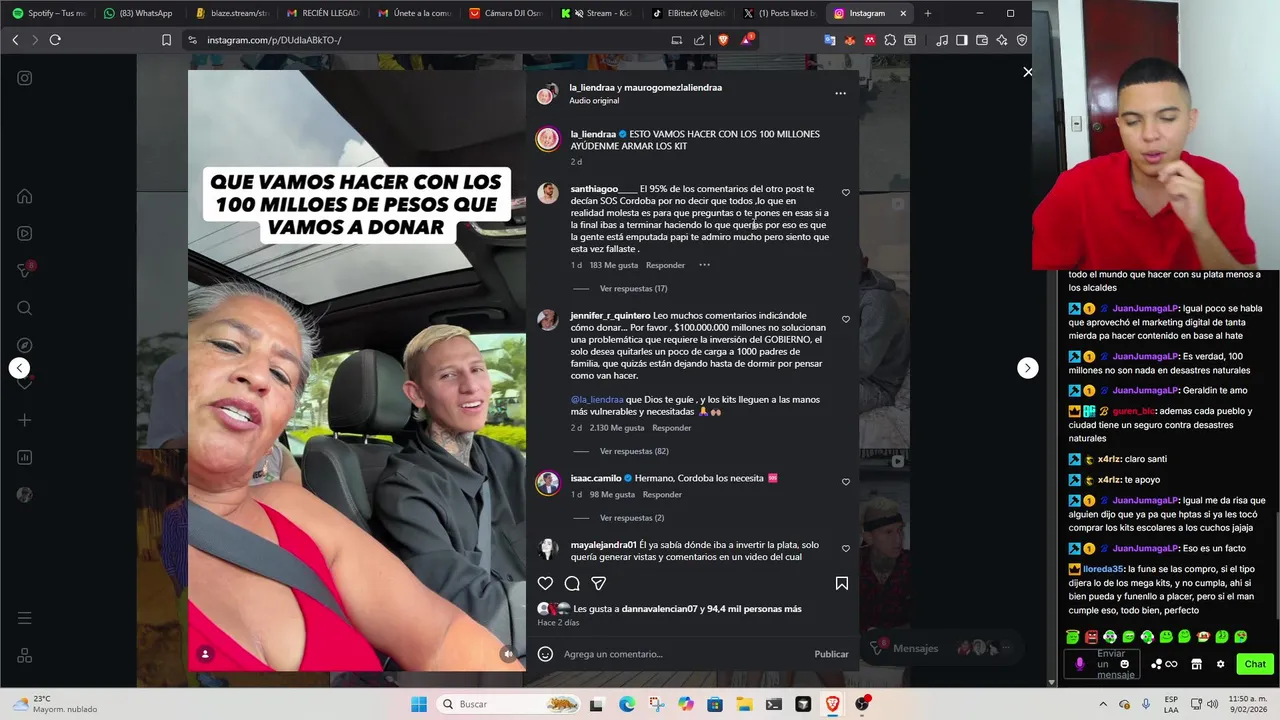Show hidden system tray icons chevron
This screenshot has width=1280, height=720.
(1103, 704)
